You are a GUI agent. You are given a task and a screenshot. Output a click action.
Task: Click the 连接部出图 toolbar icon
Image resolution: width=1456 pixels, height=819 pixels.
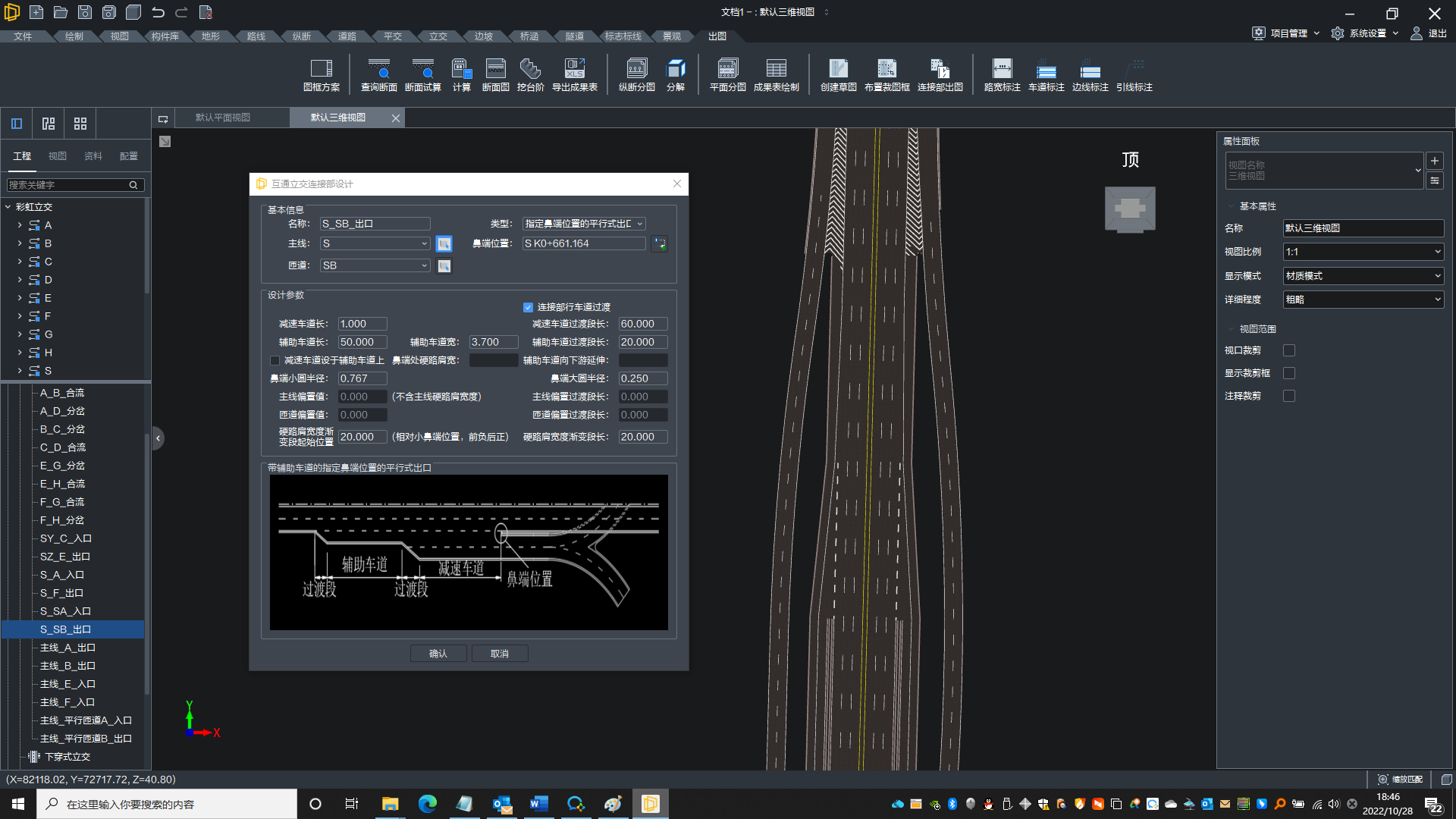click(x=940, y=74)
